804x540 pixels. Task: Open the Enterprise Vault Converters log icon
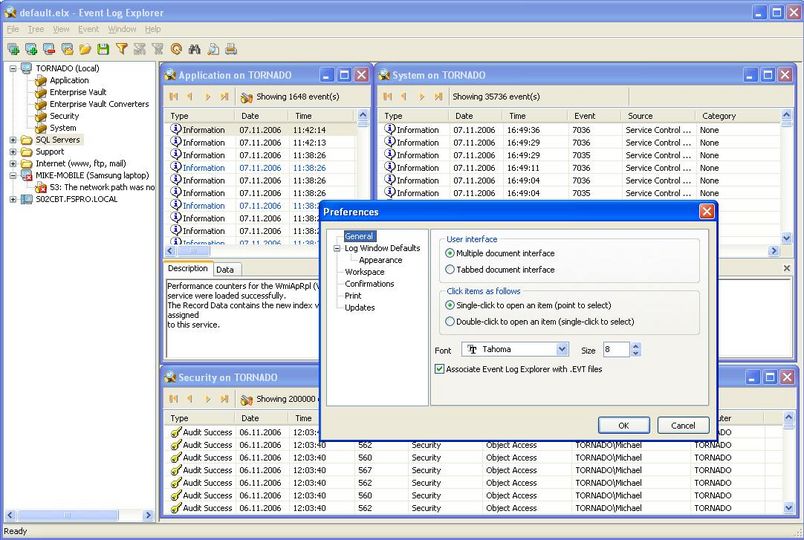pyautogui.click(x=41, y=104)
